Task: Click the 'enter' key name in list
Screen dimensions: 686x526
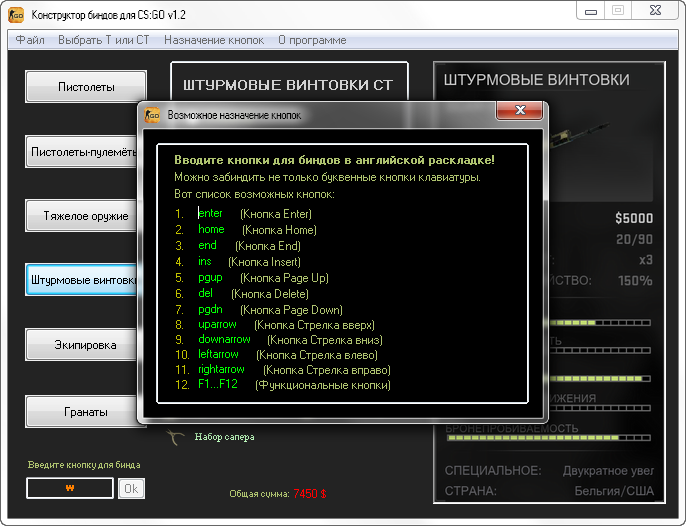Action: click(210, 213)
